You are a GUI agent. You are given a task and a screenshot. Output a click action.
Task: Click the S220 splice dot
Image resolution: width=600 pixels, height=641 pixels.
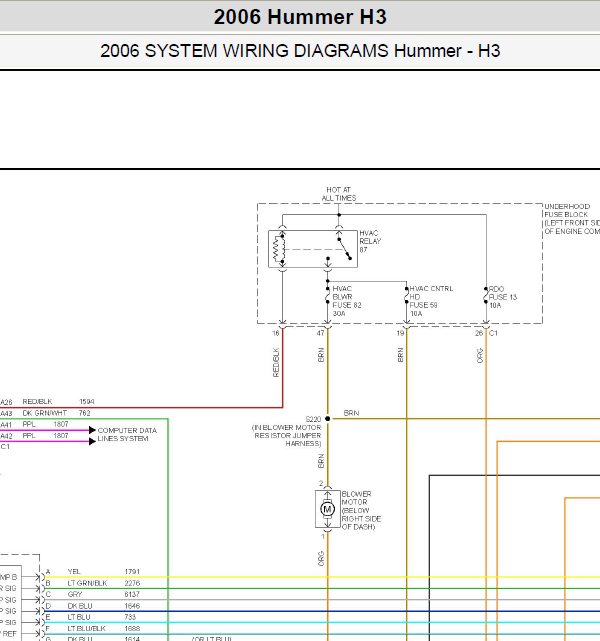pyautogui.click(x=327, y=419)
